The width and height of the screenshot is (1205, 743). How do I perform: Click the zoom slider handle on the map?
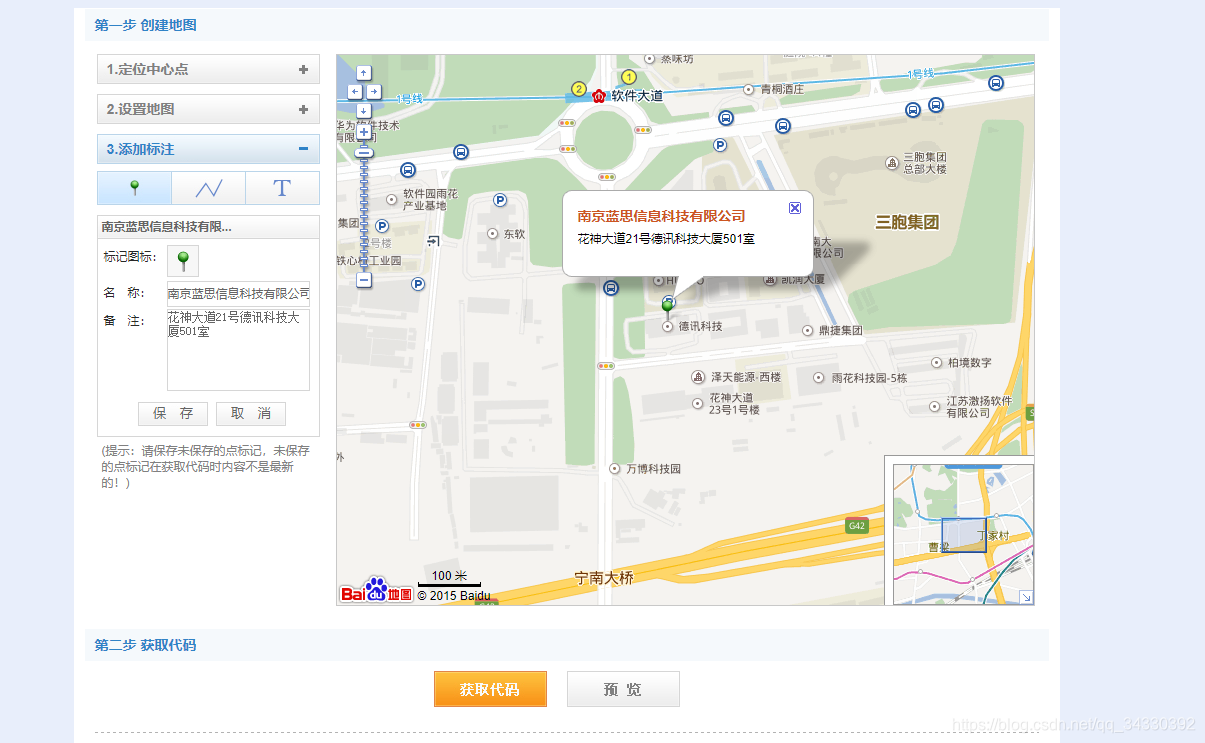364,152
